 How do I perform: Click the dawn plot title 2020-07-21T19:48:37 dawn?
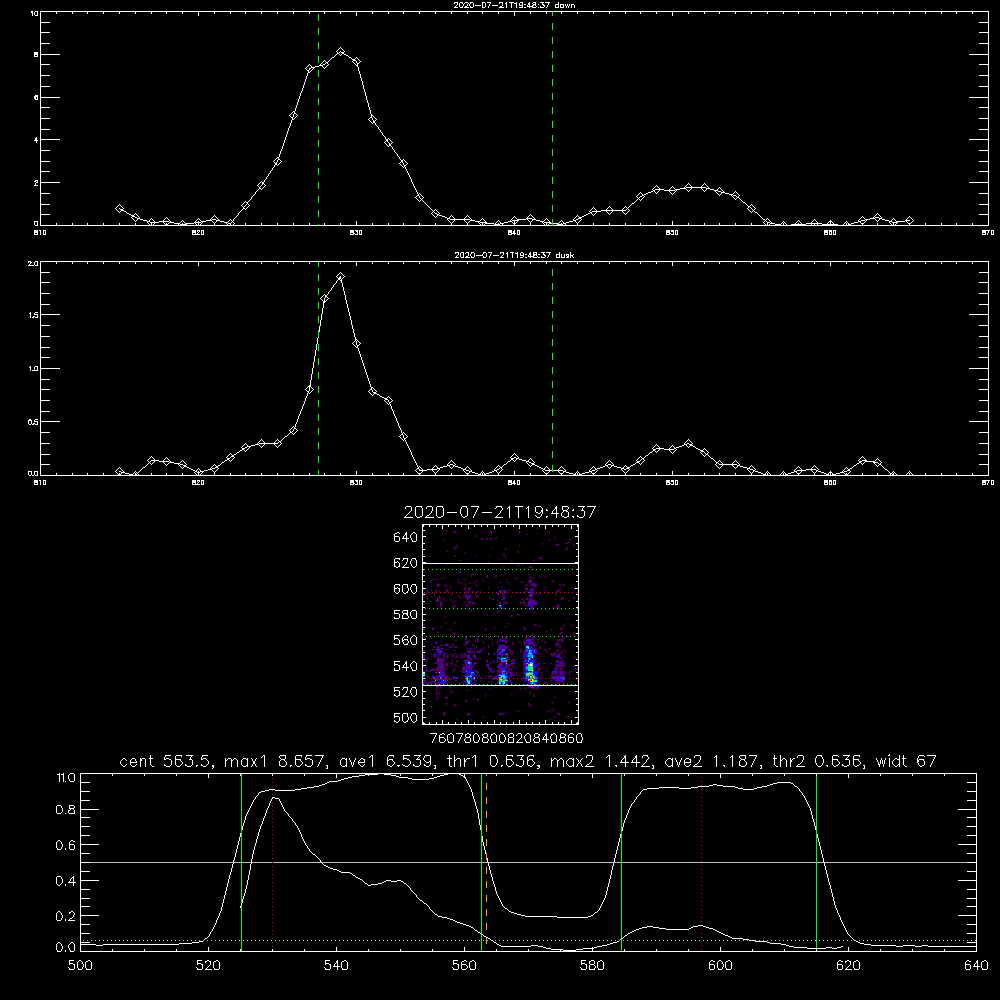pyautogui.click(x=514, y=5)
